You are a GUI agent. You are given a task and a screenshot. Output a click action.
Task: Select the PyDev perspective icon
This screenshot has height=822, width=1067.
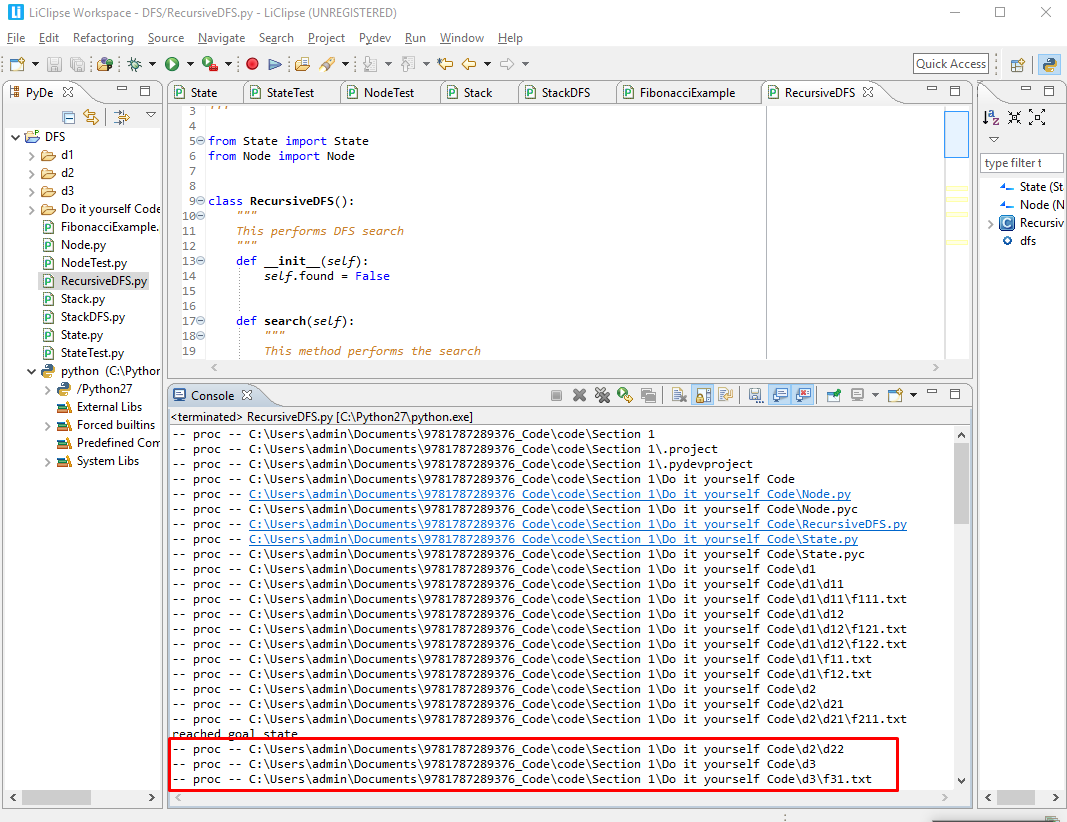click(x=1049, y=65)
